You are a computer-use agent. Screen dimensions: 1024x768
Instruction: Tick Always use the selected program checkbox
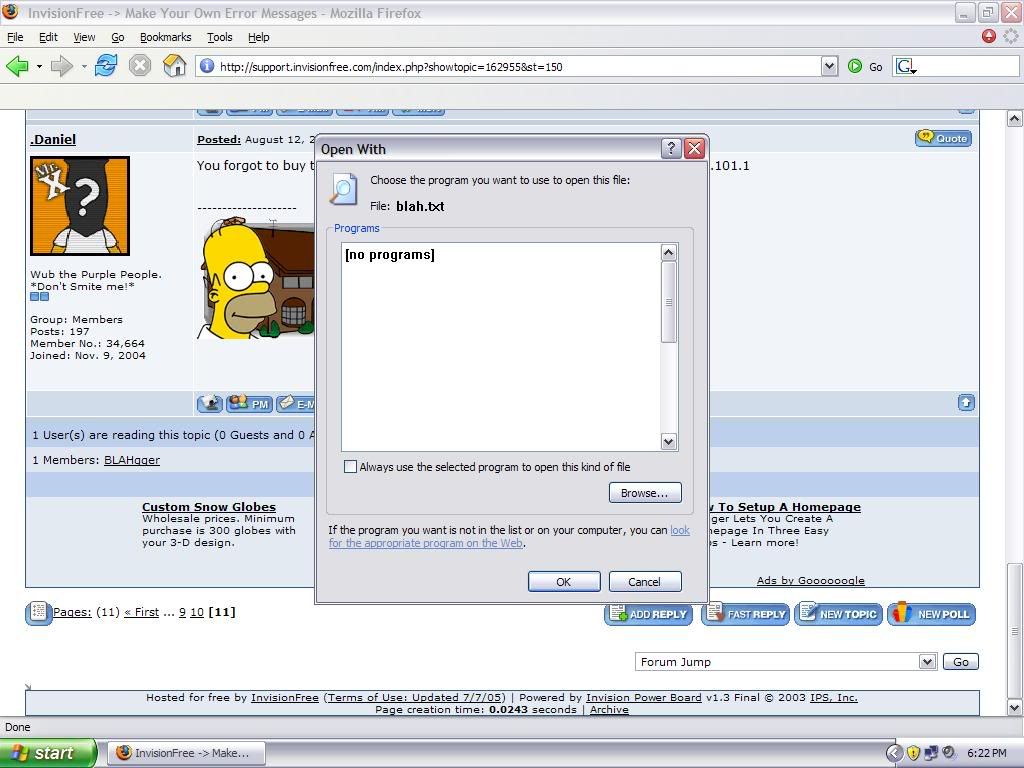click(351, 467)
